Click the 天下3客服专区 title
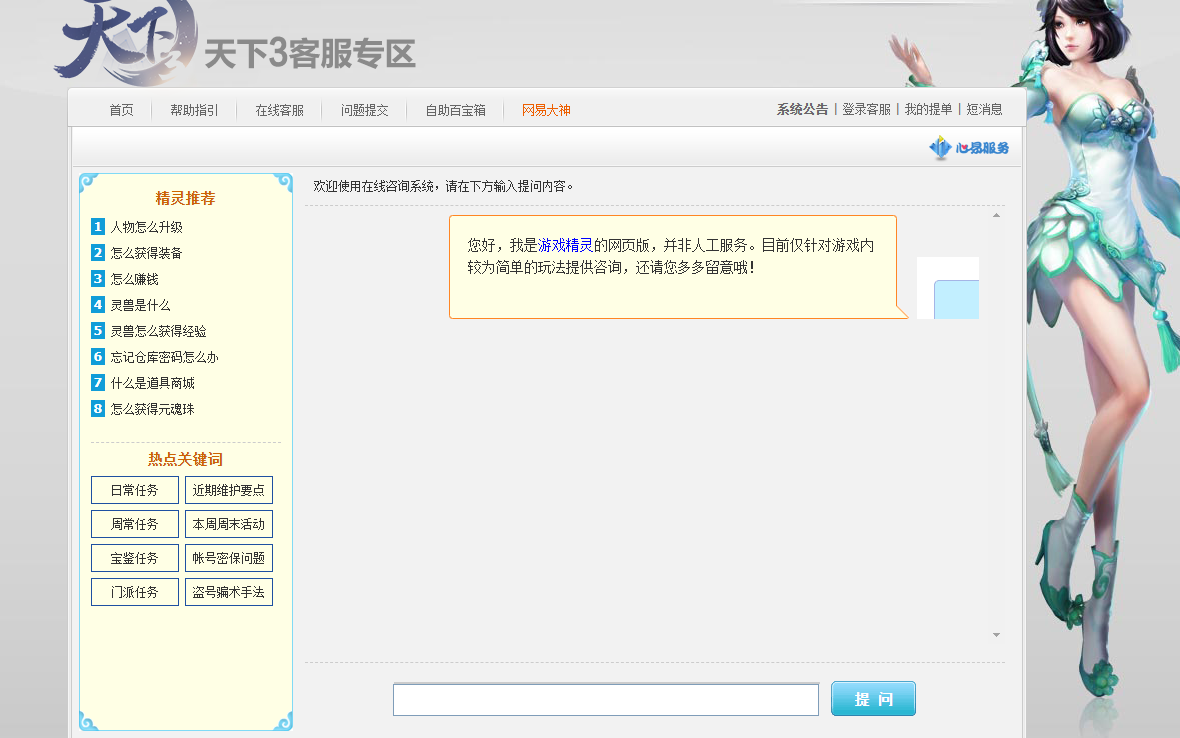The height and width of the screenshot is (738, 1180). 310,54
